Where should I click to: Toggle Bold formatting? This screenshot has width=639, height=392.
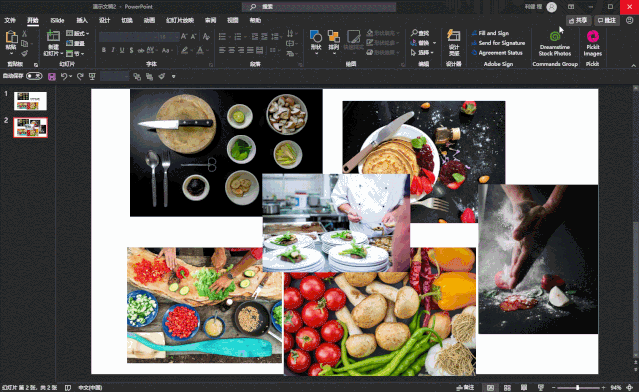pyautogui.click(x=104, y=50)
